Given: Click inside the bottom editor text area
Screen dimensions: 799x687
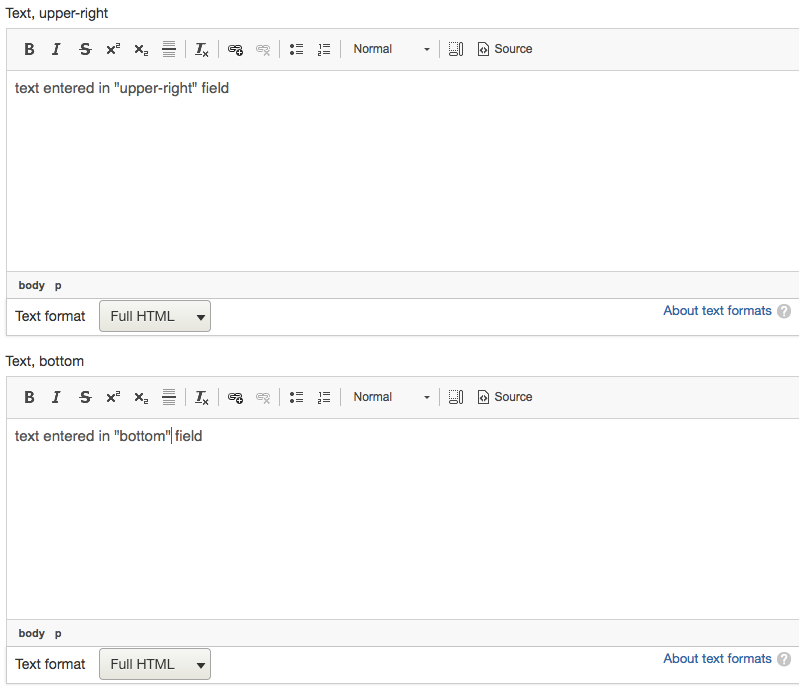Looking at the screenshot, I should (x=400, y=520).
